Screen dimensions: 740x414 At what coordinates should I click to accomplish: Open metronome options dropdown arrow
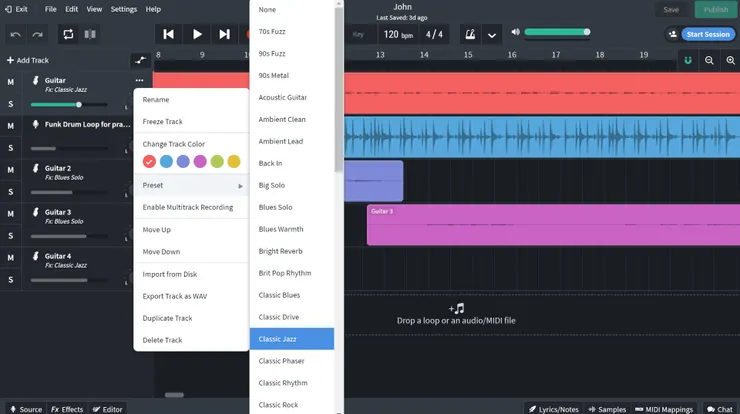(x=492, y=35)
